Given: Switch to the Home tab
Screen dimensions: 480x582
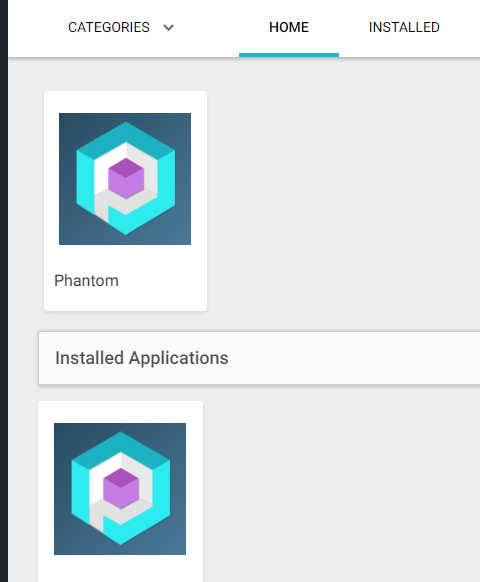Looking at the screenshot, I should coord(289,27).
